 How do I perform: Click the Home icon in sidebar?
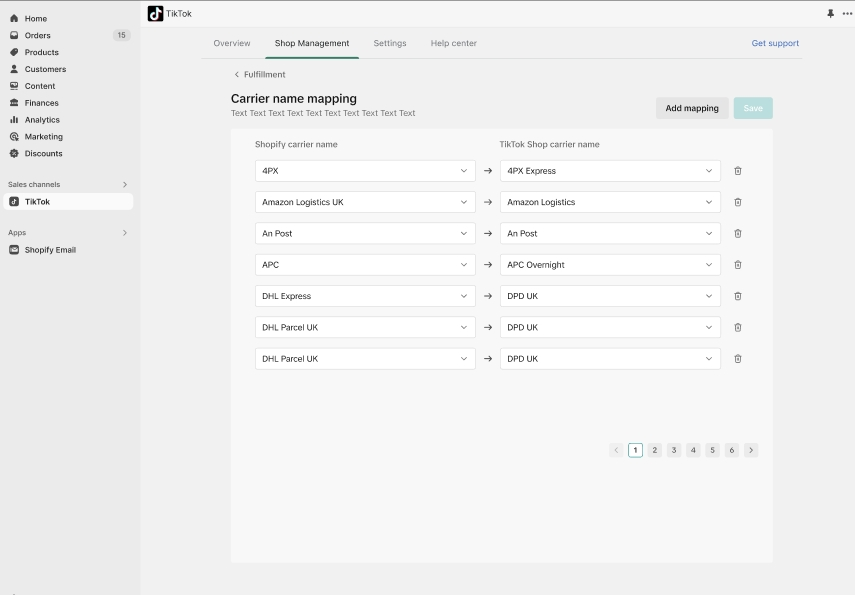(14, 19)
